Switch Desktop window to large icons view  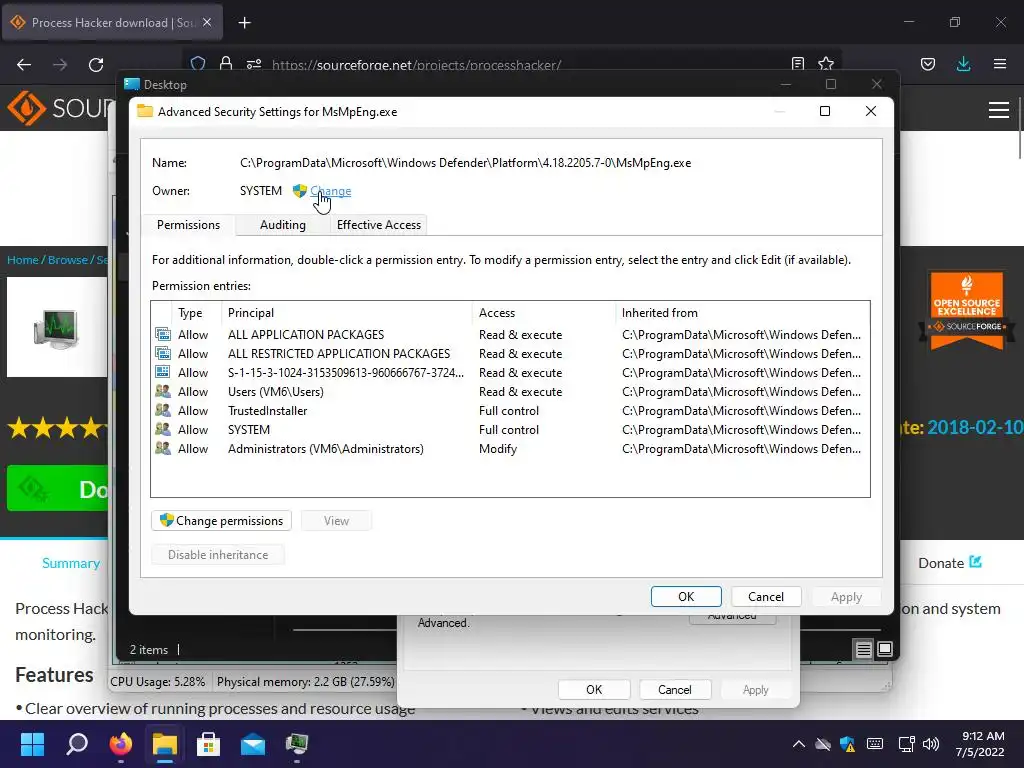click(885, 649)
